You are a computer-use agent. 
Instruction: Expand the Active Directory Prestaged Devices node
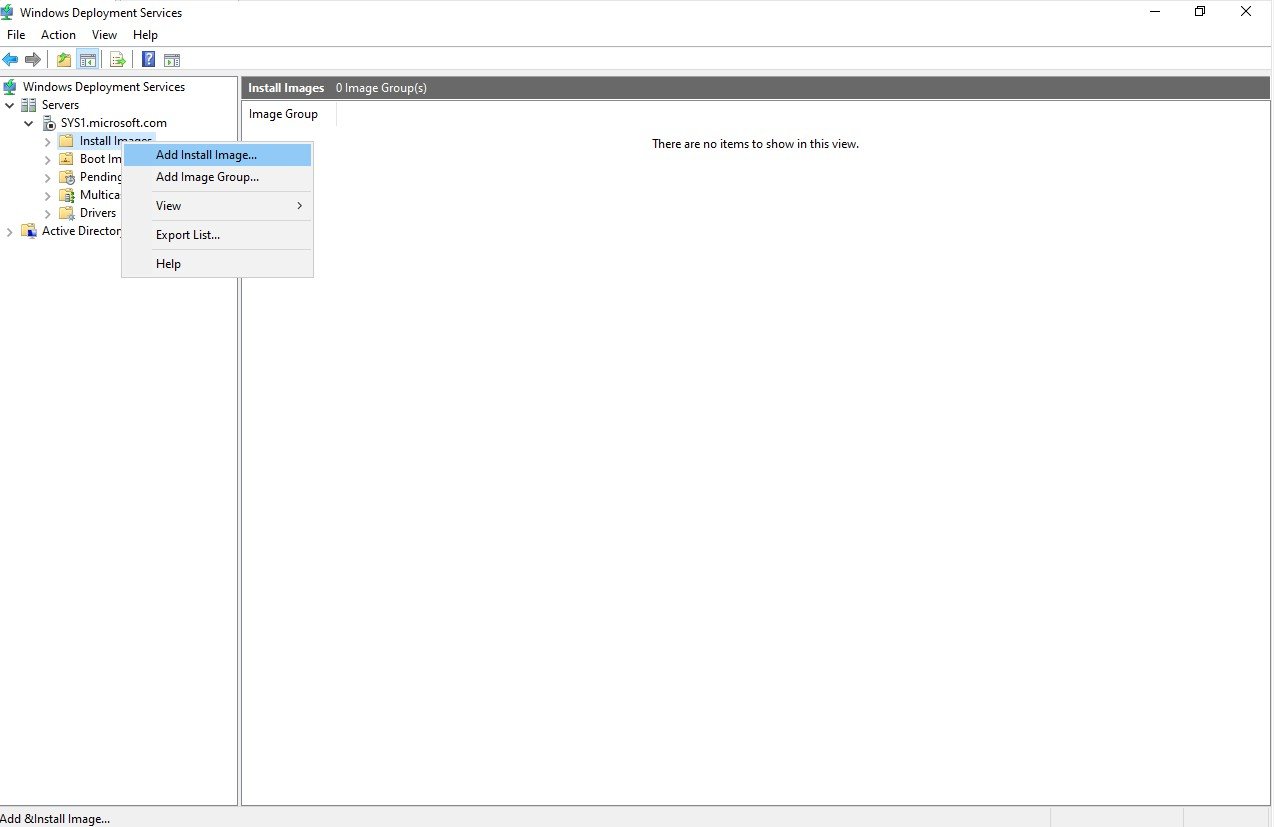10,231
